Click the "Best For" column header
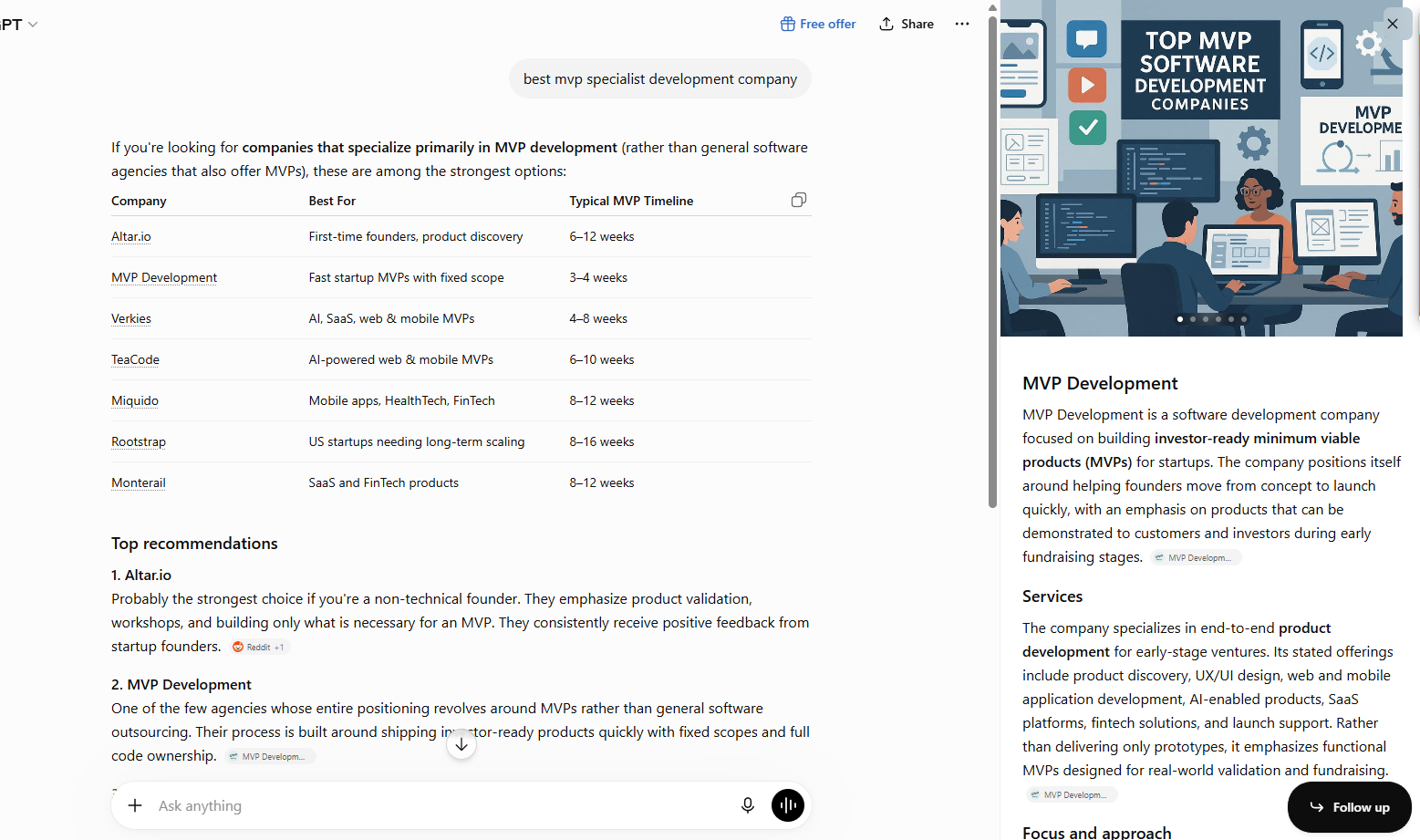The width and height of the screenshot is (1420, 840). [x=332, y=201]
